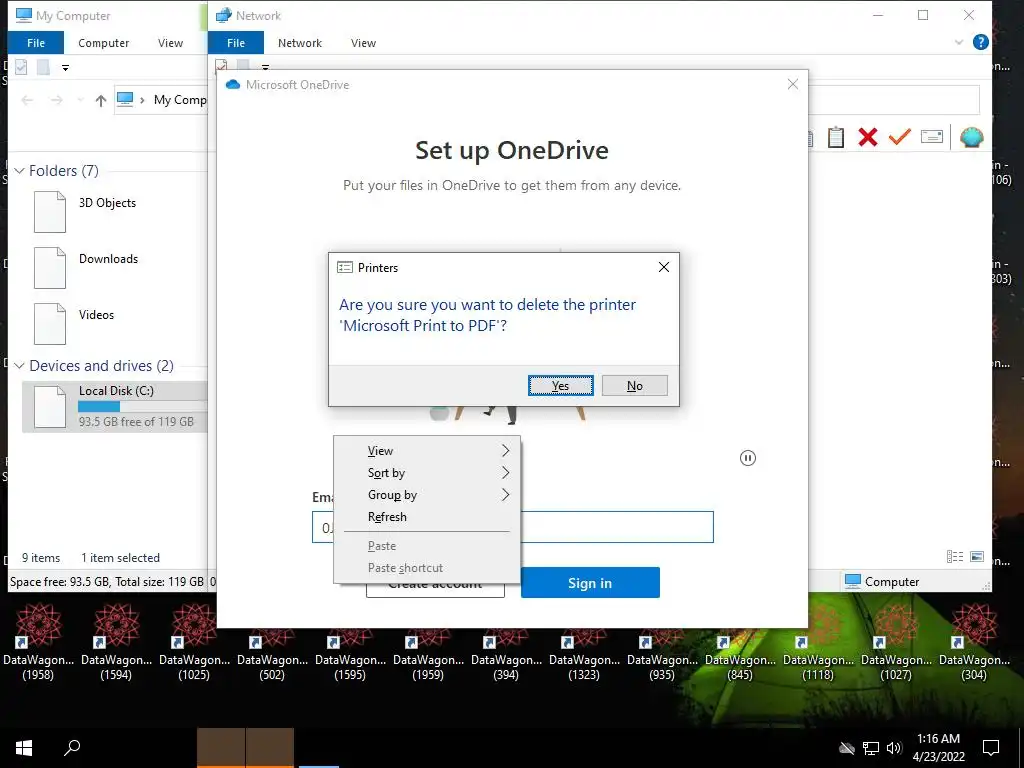The image size is (1024, 768).
Task: Click computer icon in My Computer address bar
Action: click(x=125, y=99)
